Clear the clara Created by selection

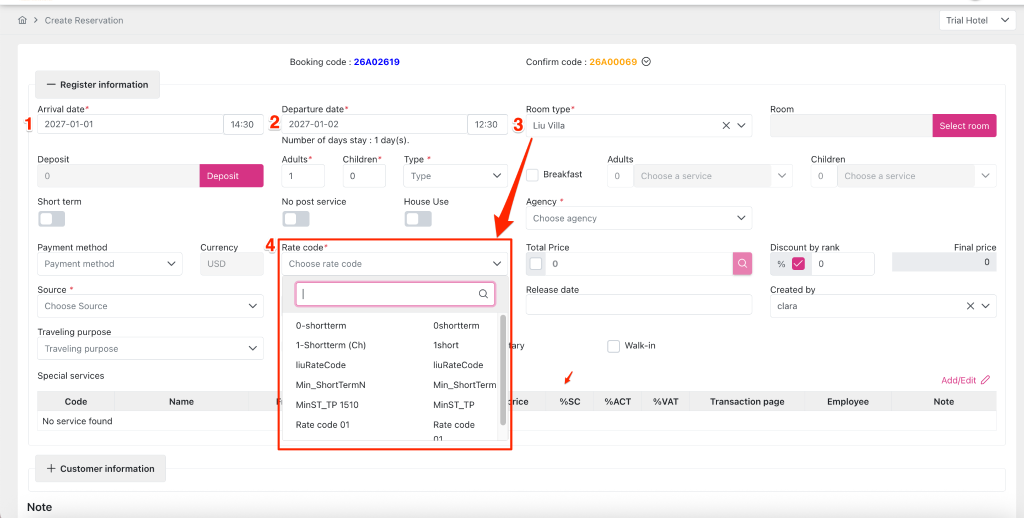970,306
